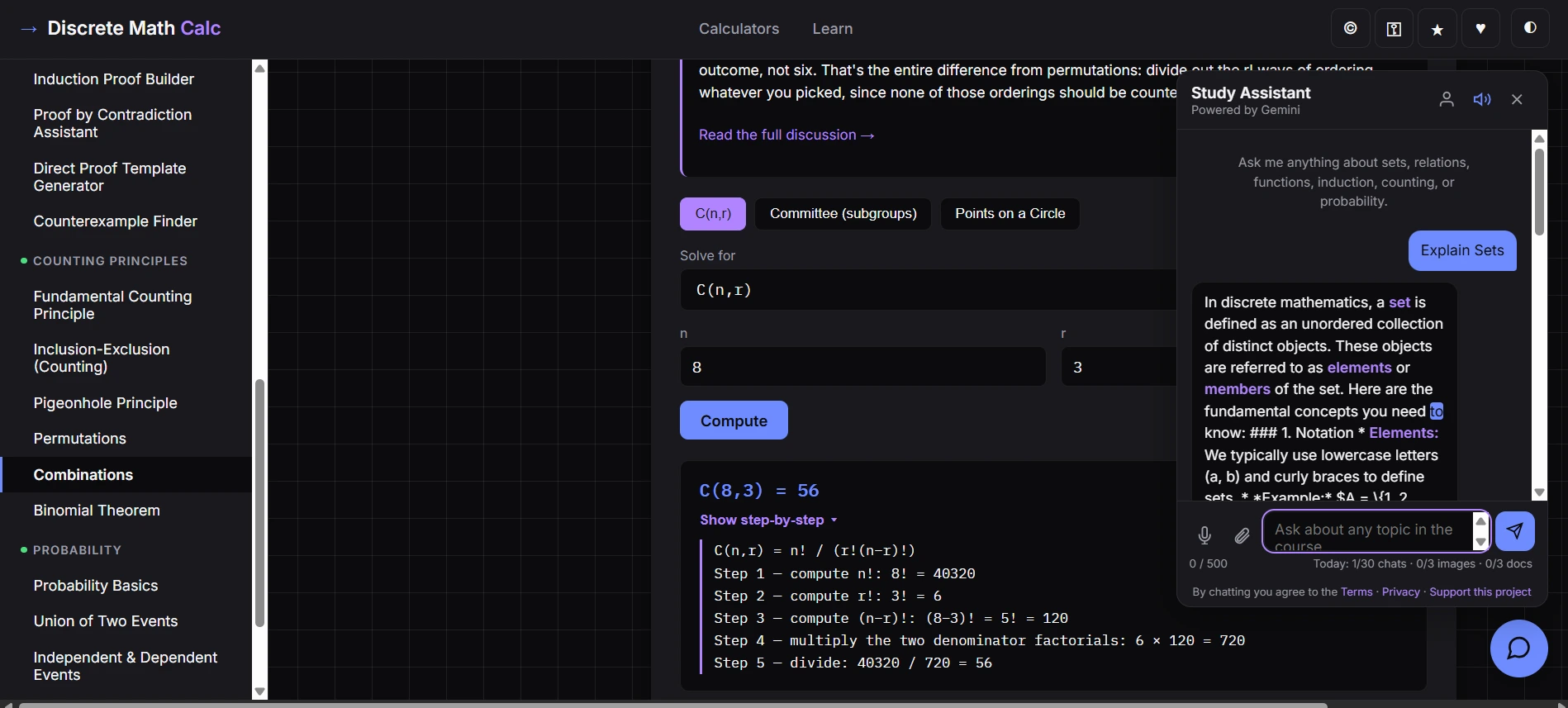The height and width of the screenshot is (708, 1568).
Task: Click the Compute button
Action: coord(734,421)
